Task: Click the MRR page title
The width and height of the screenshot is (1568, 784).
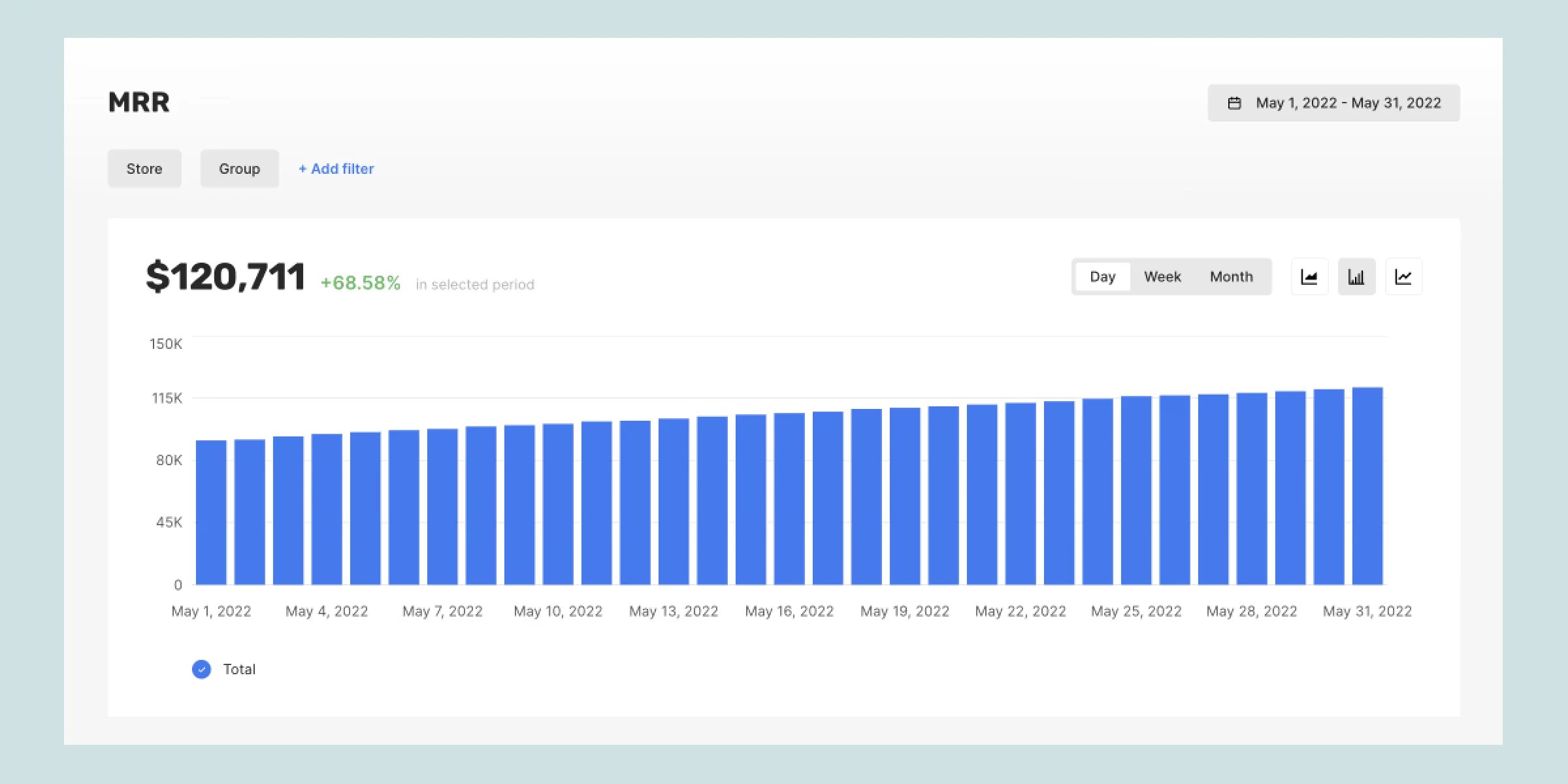Action: click(139, 101)
